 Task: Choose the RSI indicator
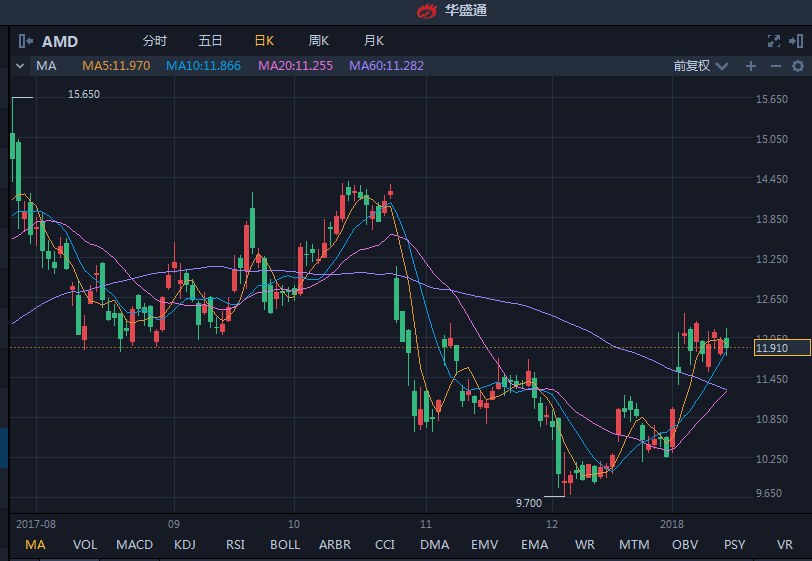click(235, 545)
